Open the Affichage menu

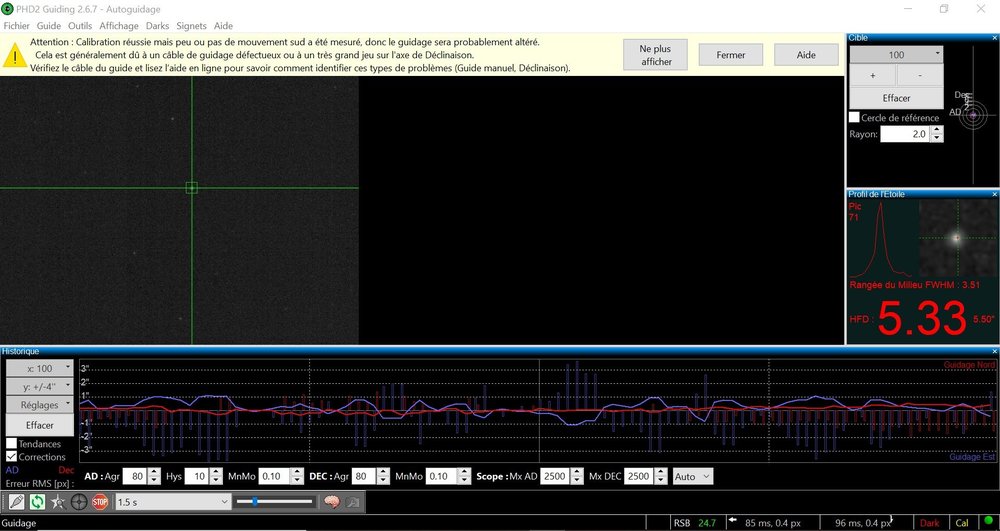coord(119,25)
